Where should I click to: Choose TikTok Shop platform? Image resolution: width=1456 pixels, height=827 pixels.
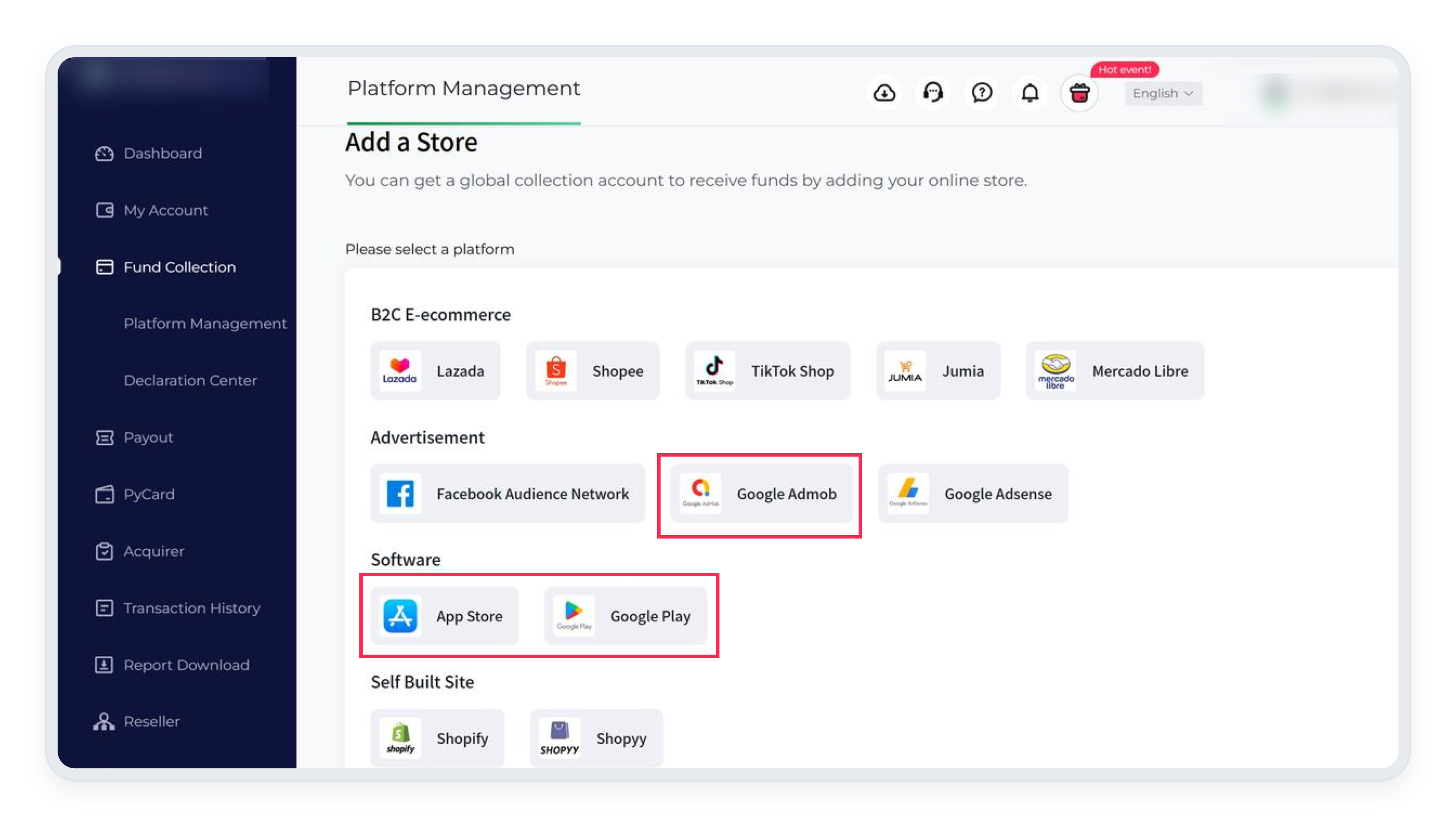pos(768,371)
